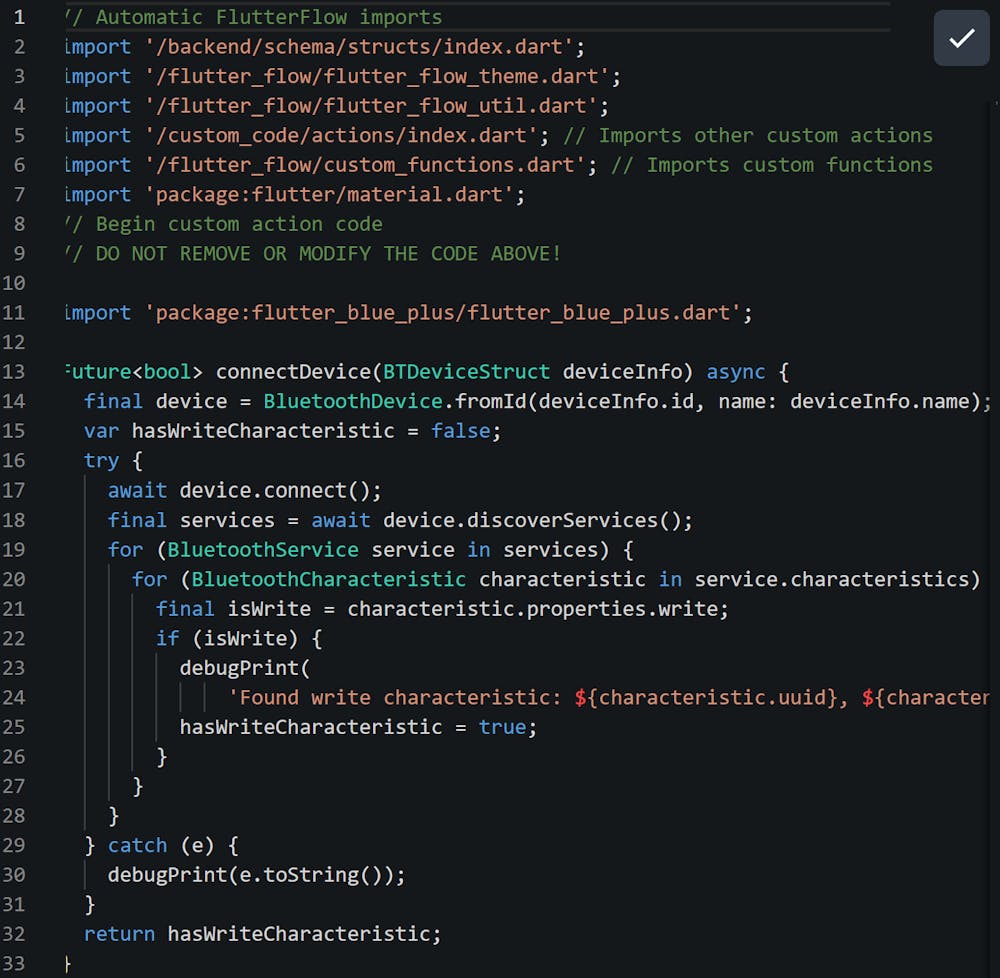This screenshot has height=978, width=1000.
Task: Click the catch keyword
Action: (137, 845)
